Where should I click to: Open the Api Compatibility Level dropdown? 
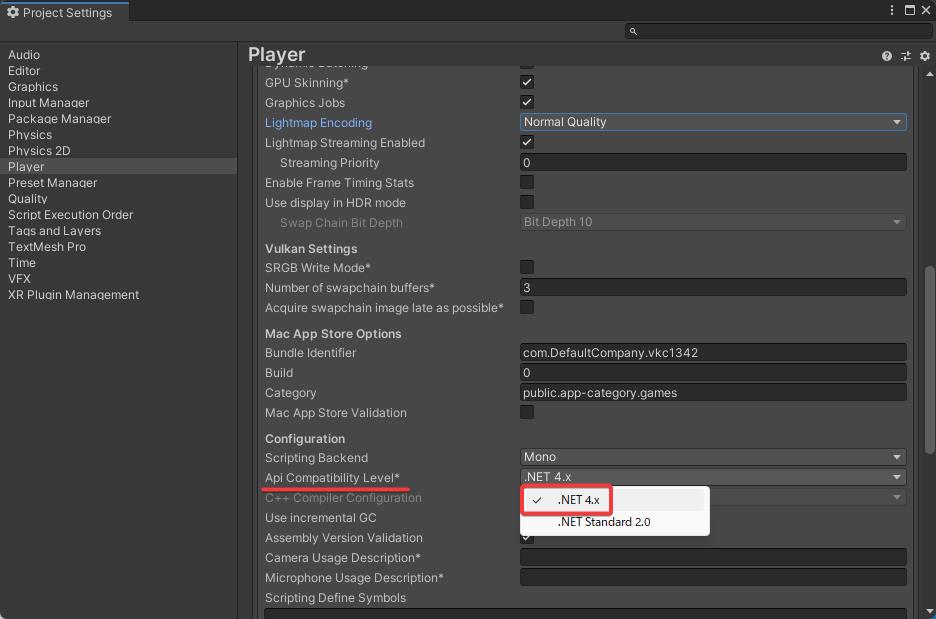[713, 477]
